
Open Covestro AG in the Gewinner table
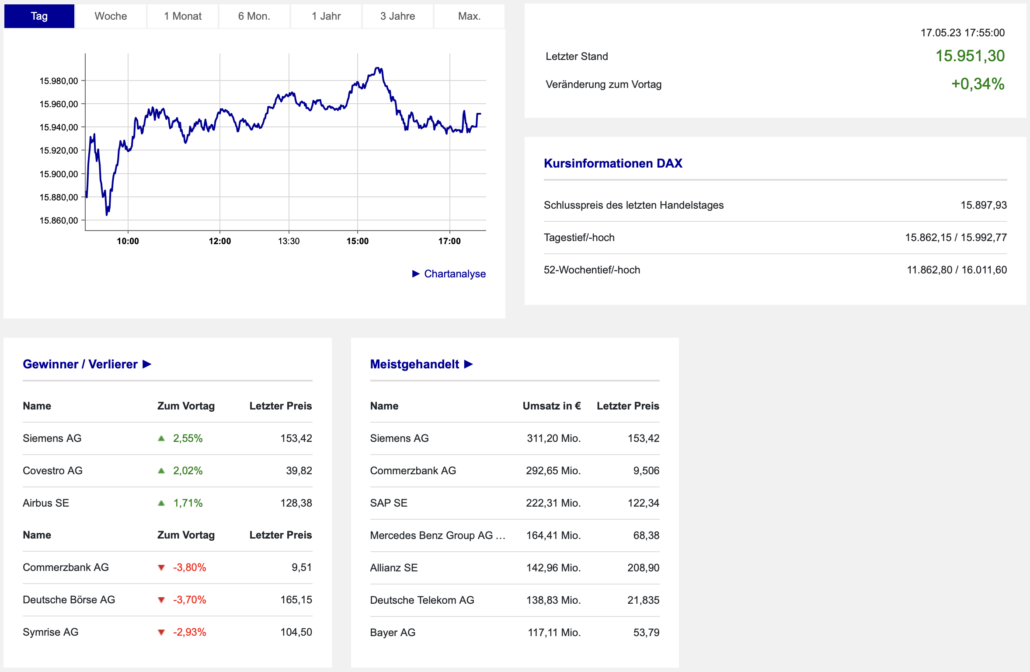pos(53,471)
